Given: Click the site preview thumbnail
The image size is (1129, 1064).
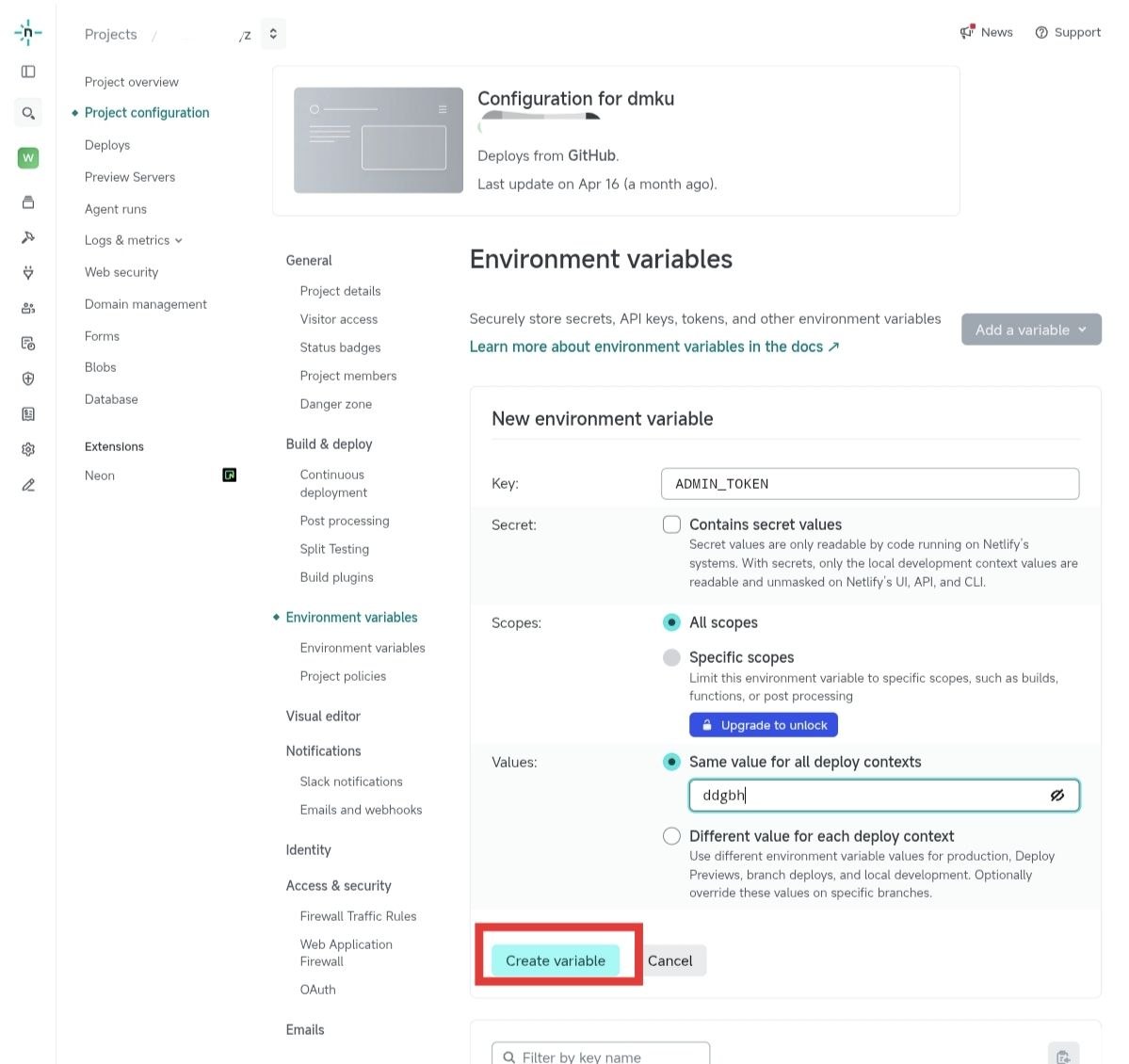Looking at the screenshot, I should (378, 140).
